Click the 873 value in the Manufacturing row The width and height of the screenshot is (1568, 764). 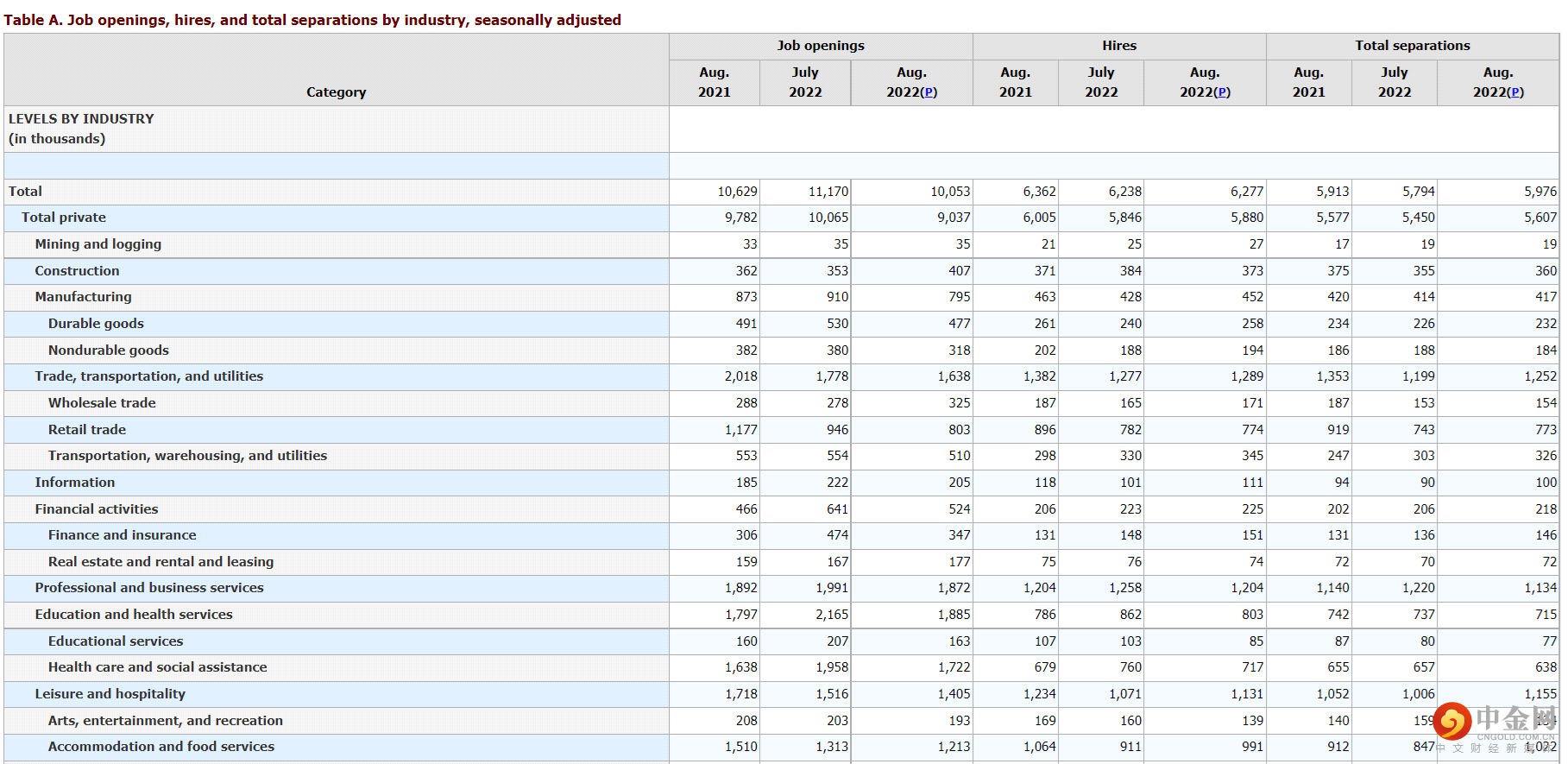point(746,297)
